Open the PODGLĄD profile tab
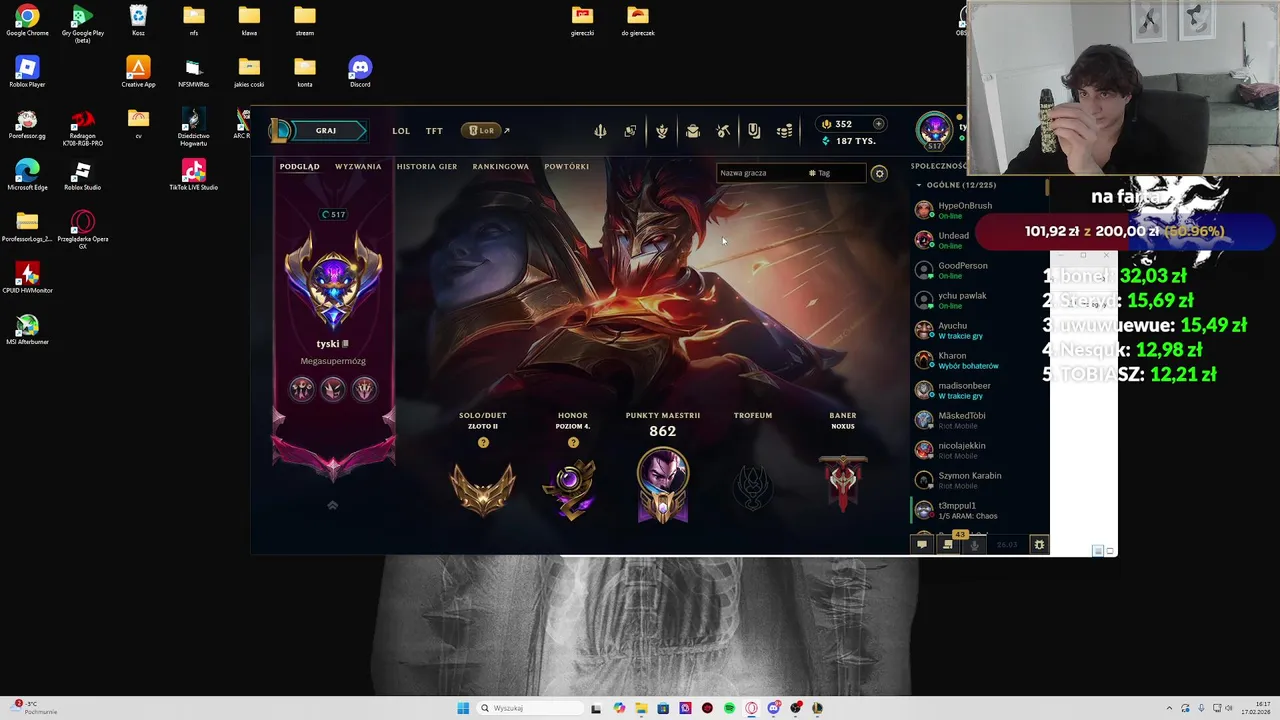The width and height of the screenshot is (1280, 720). pyautogui.click(x=299, y=166)
